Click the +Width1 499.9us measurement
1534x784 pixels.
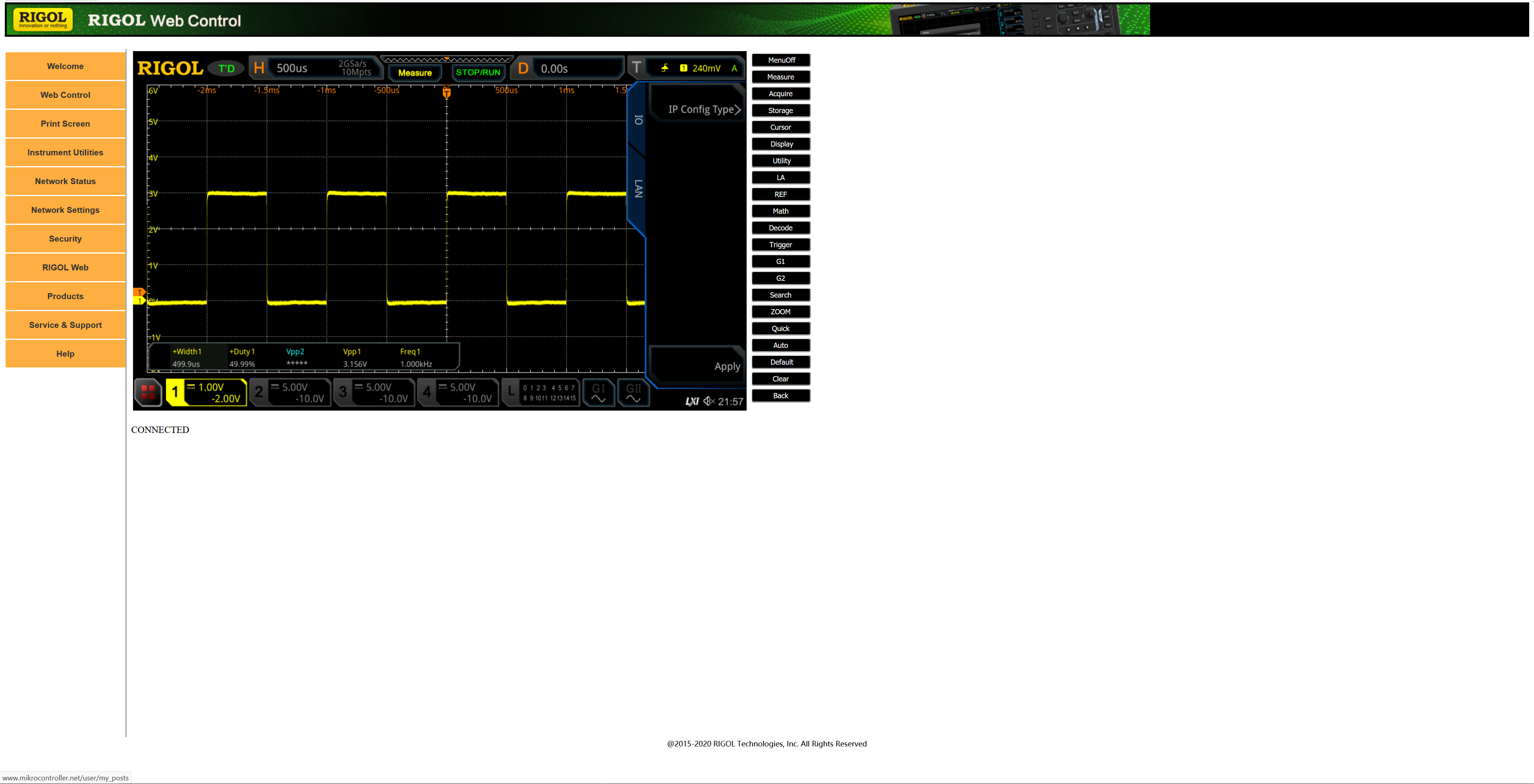click(x=187, y=358)
